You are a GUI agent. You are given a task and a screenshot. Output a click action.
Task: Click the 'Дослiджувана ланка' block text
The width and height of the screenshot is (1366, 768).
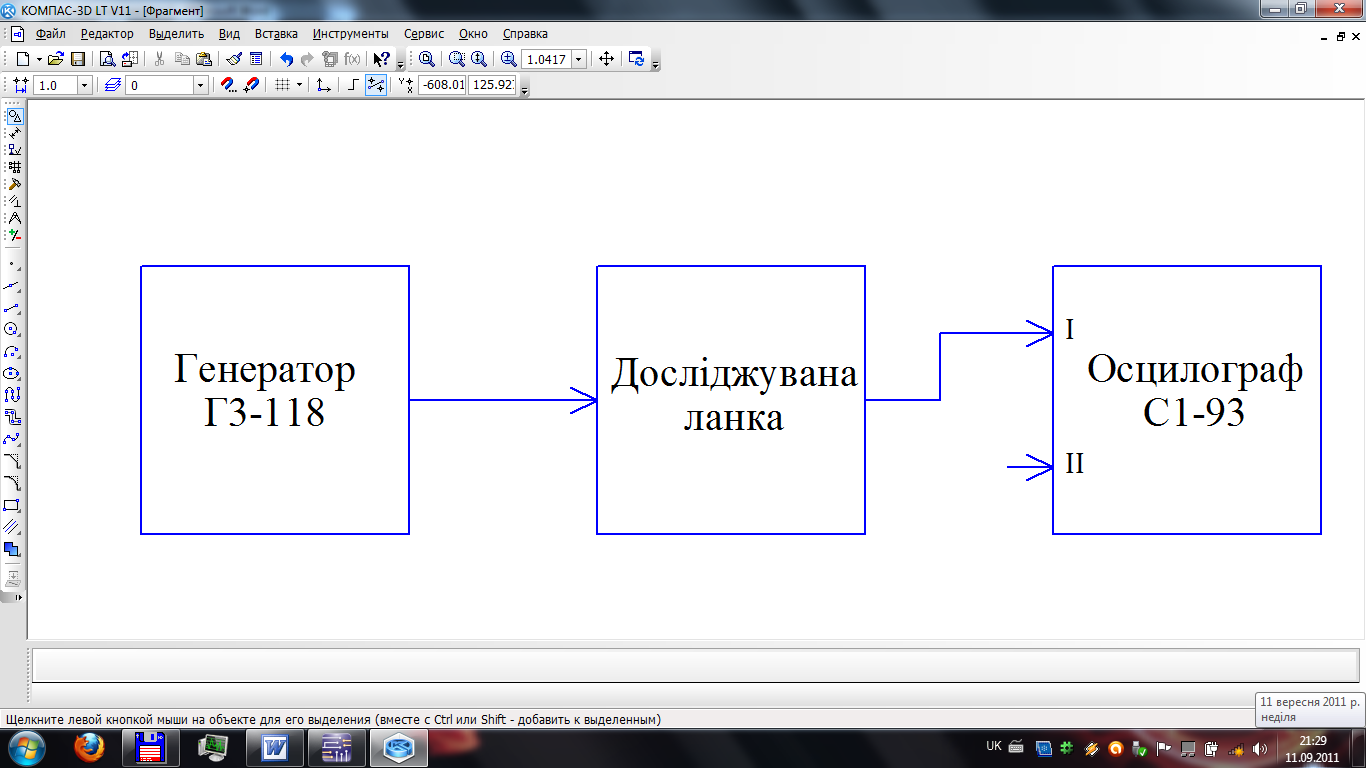click(734, 395)
